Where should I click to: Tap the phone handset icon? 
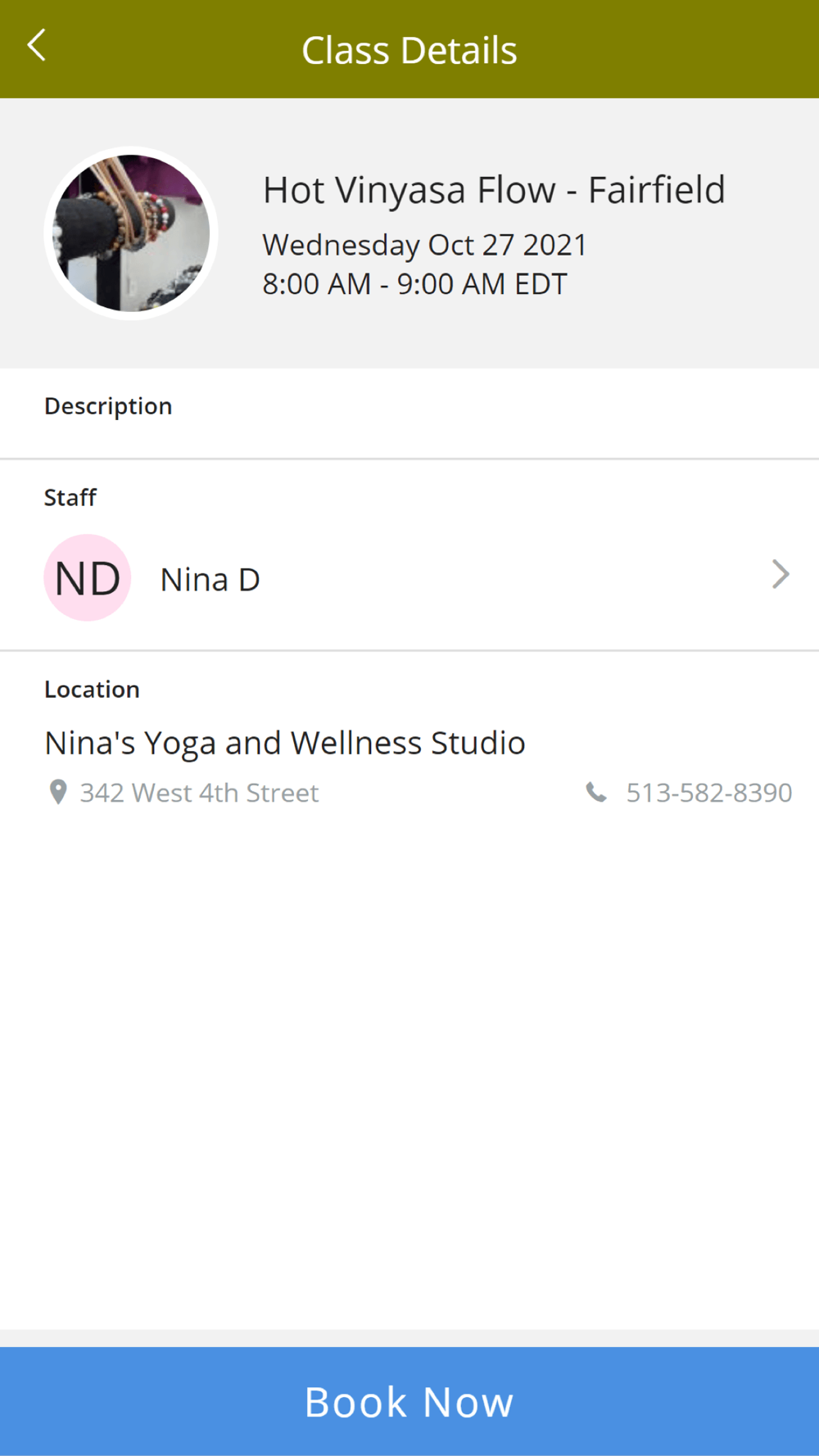click(596, 792)
